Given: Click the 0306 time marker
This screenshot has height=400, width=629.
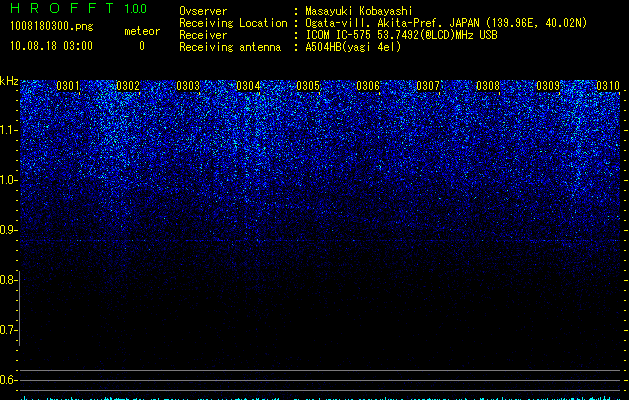Looking at the screenshot, I should [x=368, y=86].
